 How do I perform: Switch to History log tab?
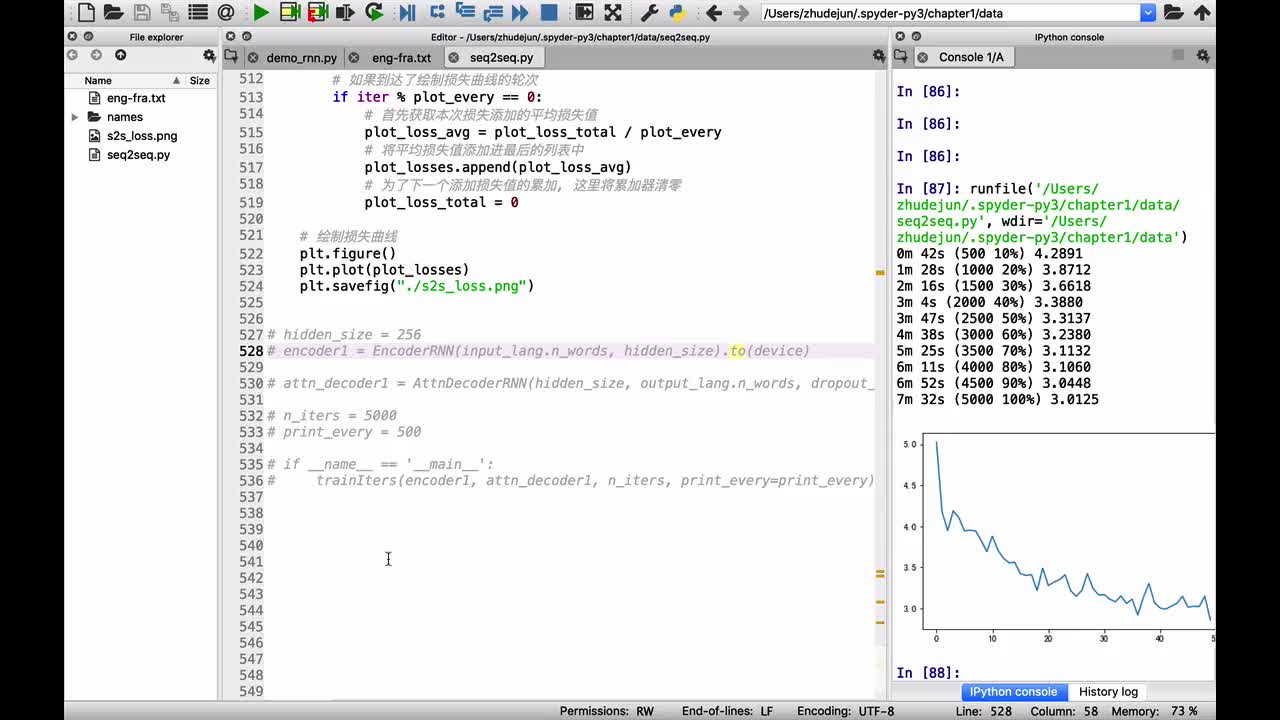click(x=1108, y=692)
